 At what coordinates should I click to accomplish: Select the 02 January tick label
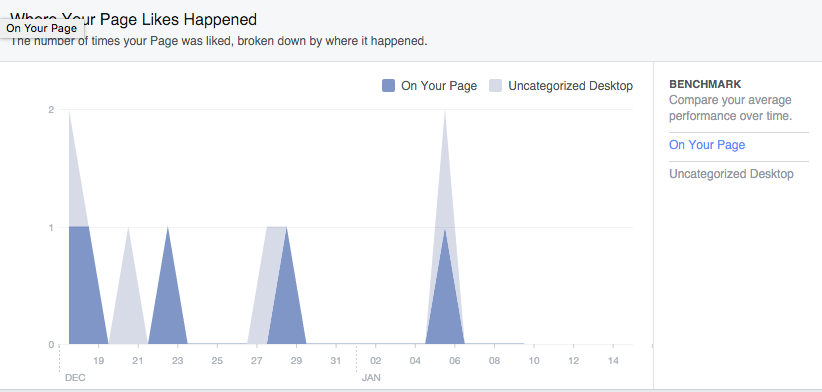click(375, 361)
